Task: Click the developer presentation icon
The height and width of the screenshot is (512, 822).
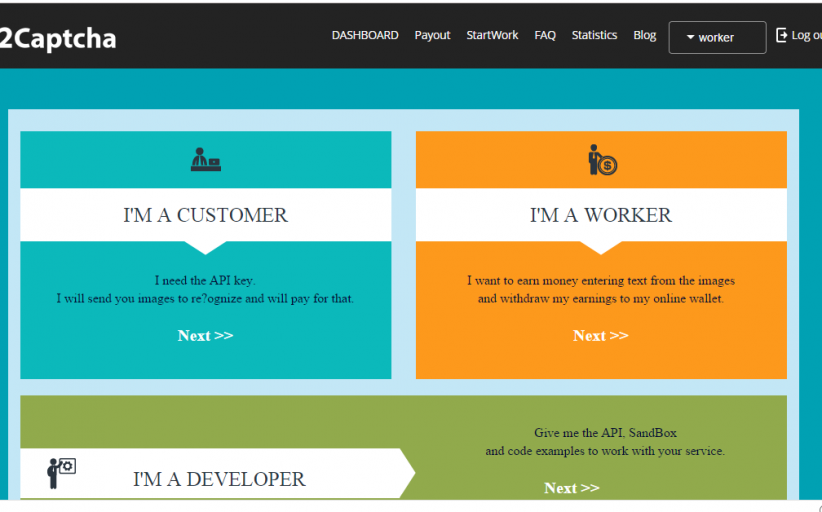Action: point(61,472)
